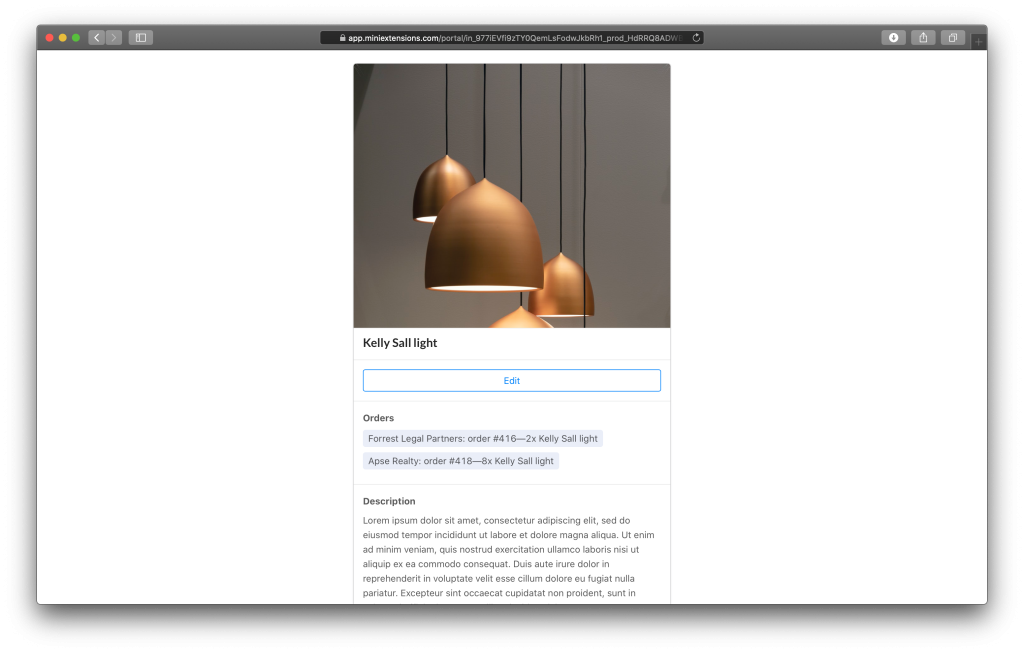Click the Safari back arrow

pos(97,38)
